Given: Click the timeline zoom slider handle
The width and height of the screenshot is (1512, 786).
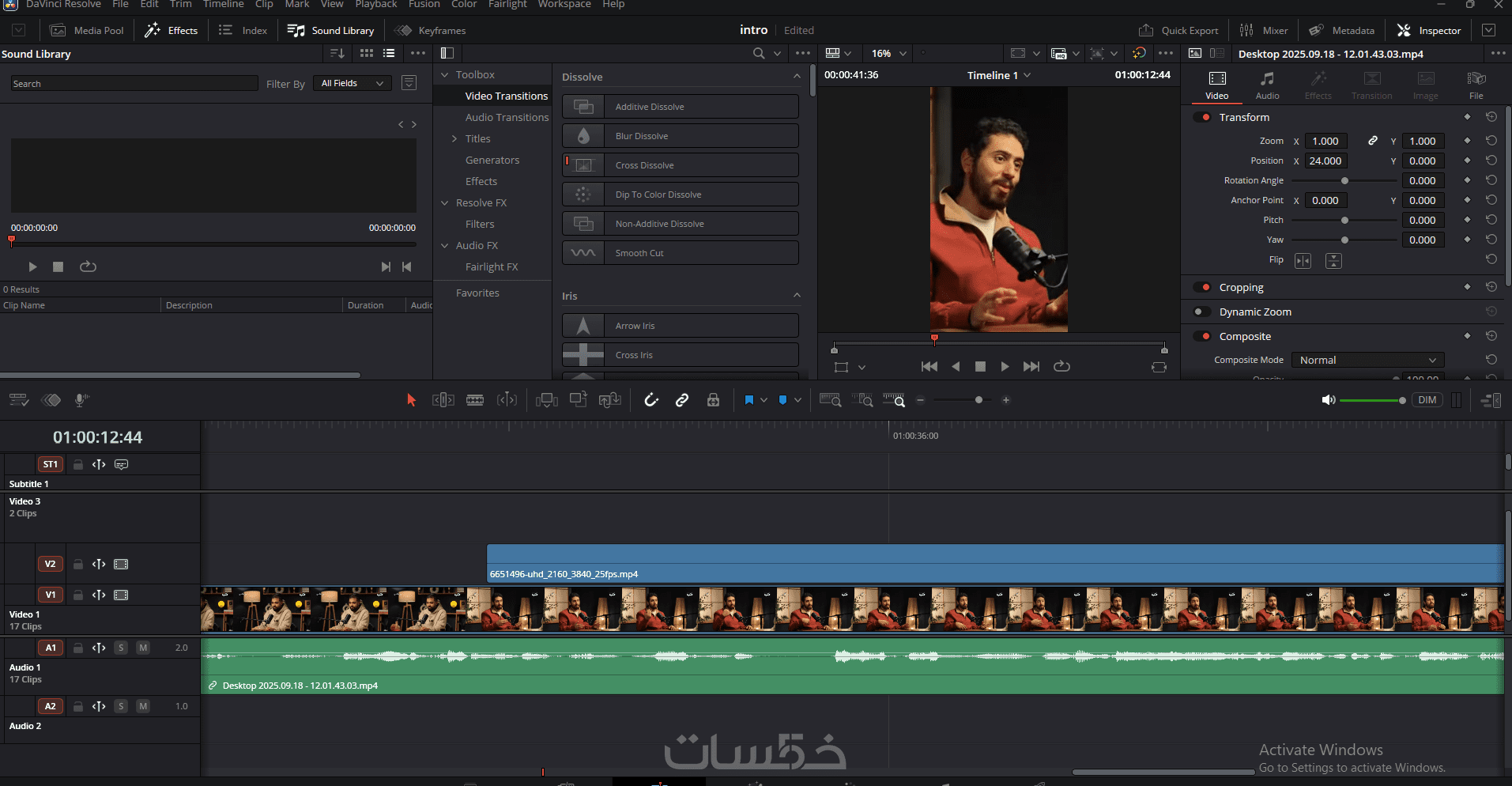Looking at the screenshot, I should [x=978, y=400].
